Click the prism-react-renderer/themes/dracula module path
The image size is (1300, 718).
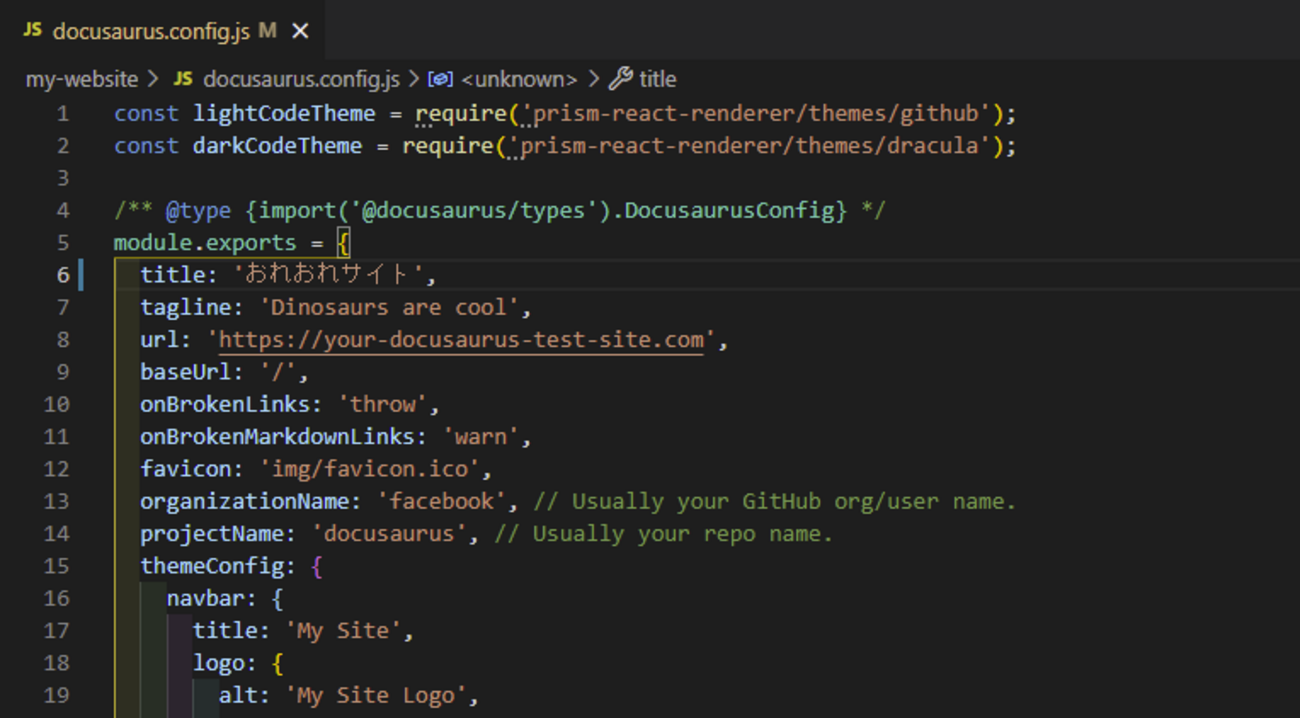[x=750, y=146]
